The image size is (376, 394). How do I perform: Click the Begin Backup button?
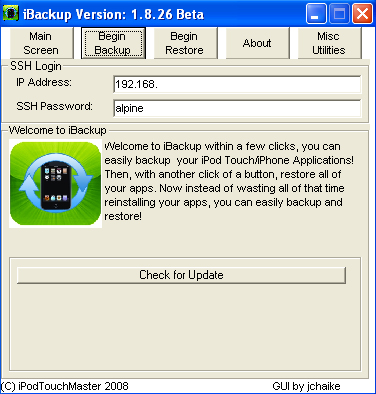pyautogui.click(x=113, y=43)
